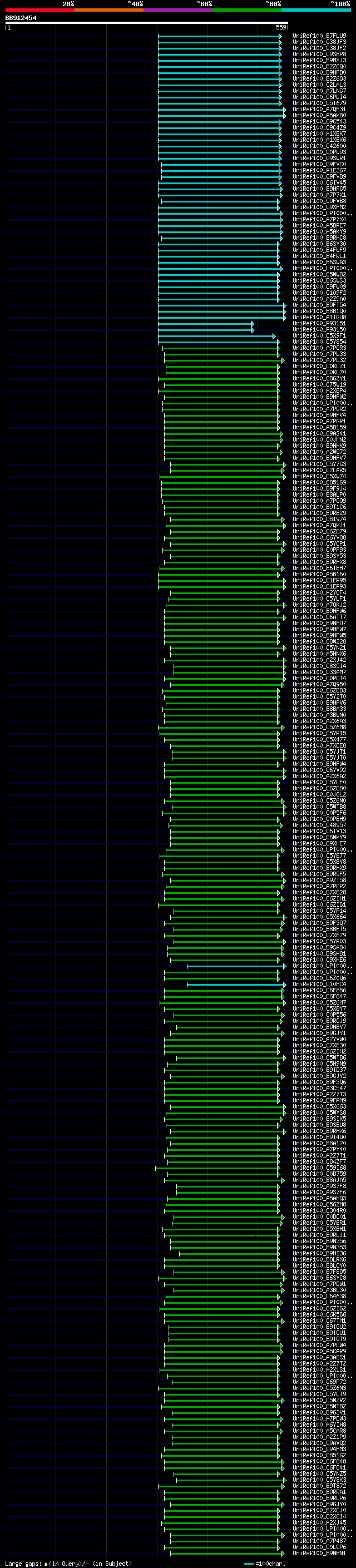Select hit UniRef100_A7PL33
Viewport: 356px width, 1568px height.
click(319, 354)
